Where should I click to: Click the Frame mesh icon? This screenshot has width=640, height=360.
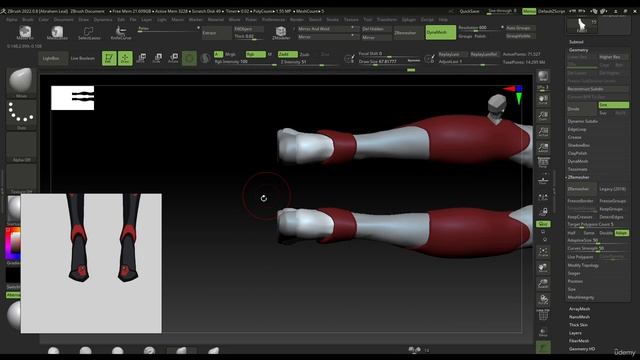[543, 252]
